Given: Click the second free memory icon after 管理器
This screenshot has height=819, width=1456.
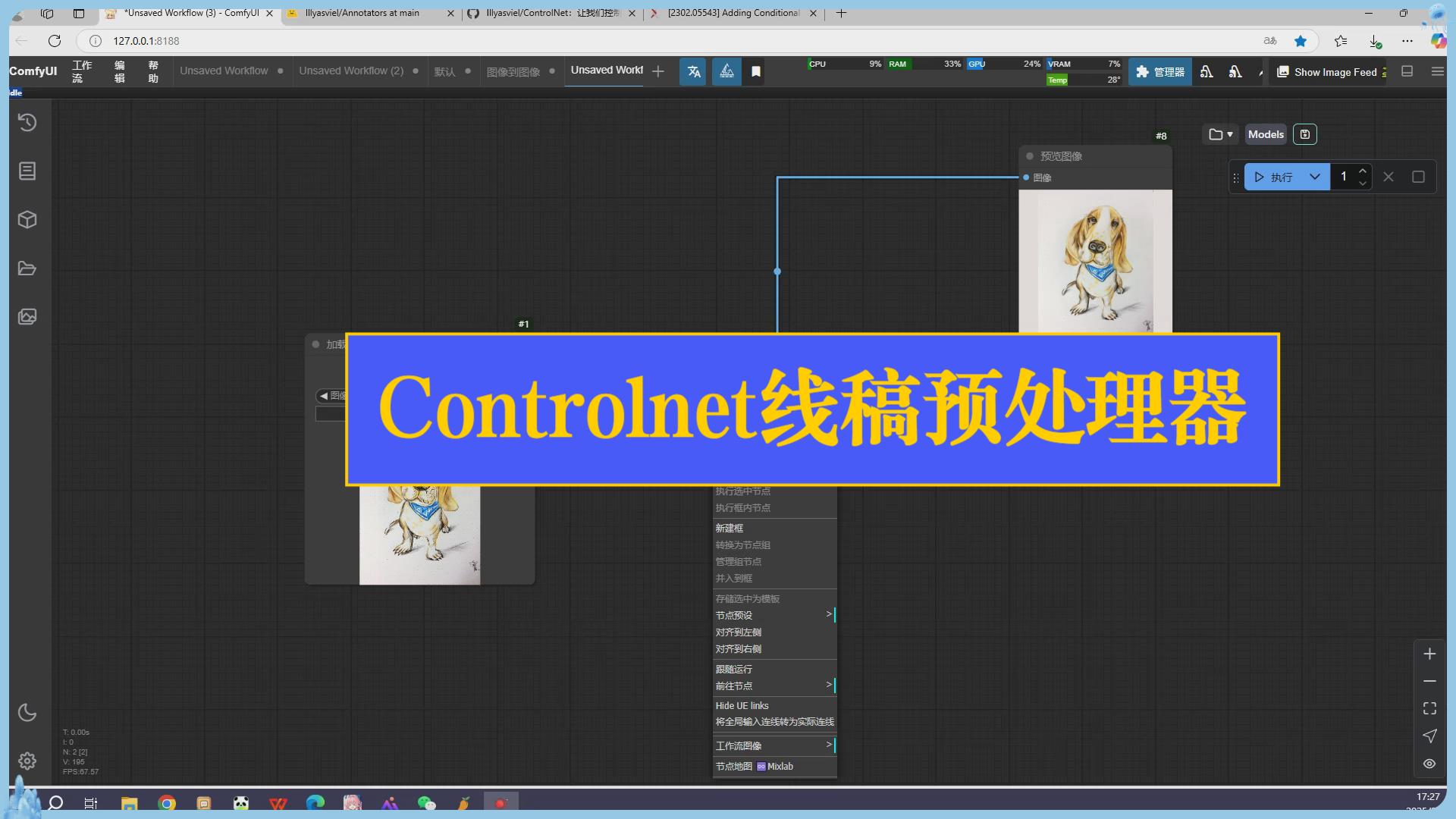Looking at the screenshot, I should [1235, 71].
